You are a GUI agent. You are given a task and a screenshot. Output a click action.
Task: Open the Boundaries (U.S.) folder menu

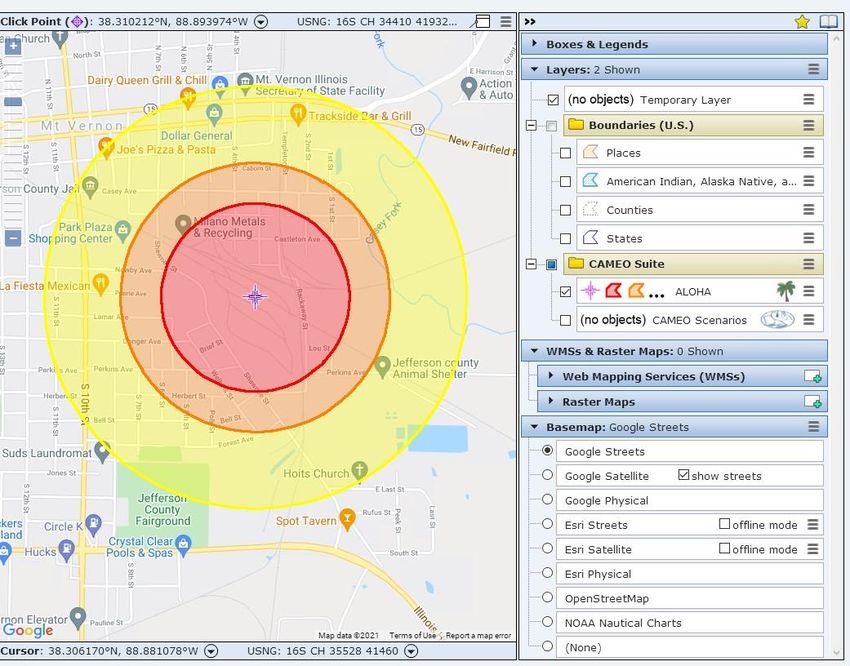808,125
